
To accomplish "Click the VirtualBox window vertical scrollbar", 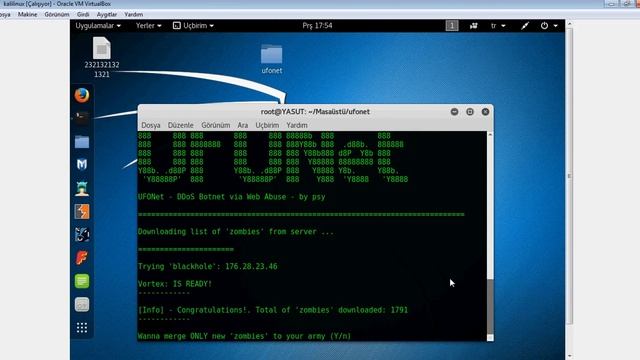I will coord(569,176).
